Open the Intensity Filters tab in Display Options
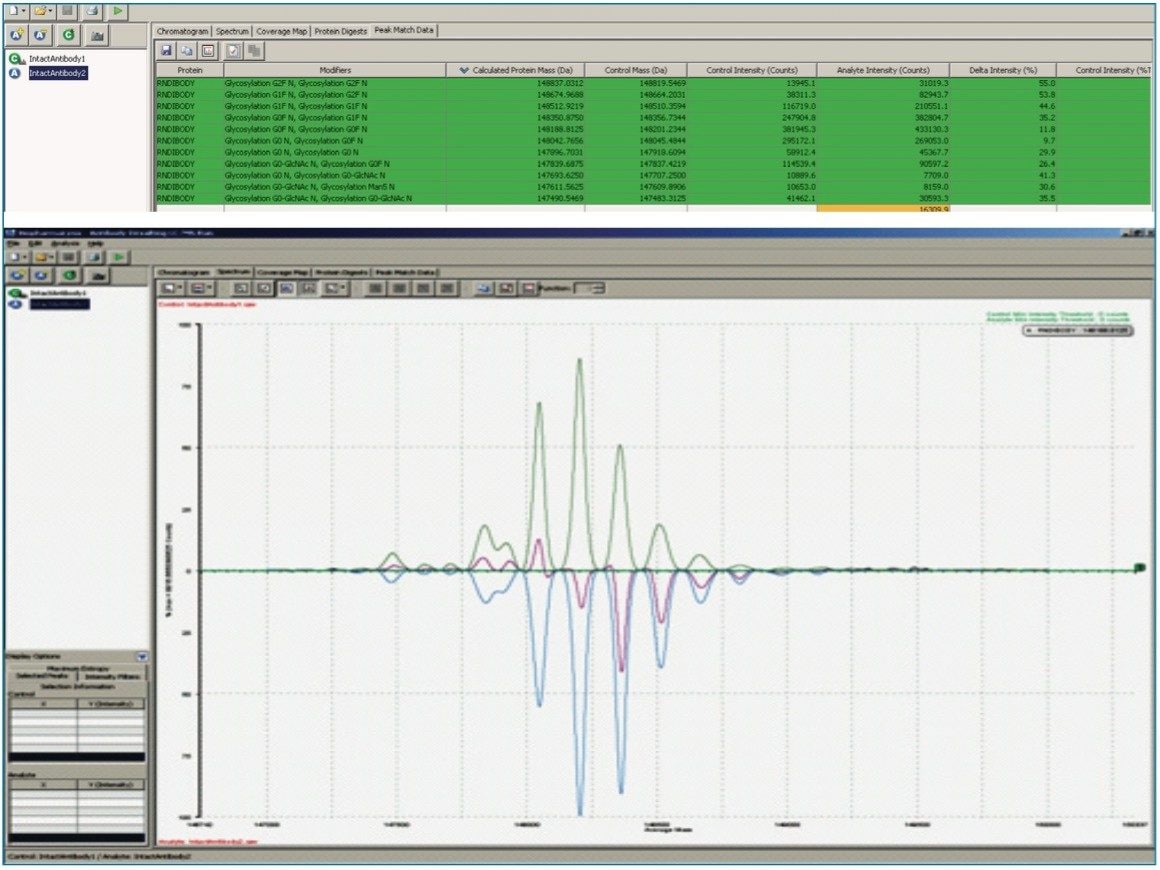Image resolution: width=1160 pixels, height=870 pixels. (111, 676)
